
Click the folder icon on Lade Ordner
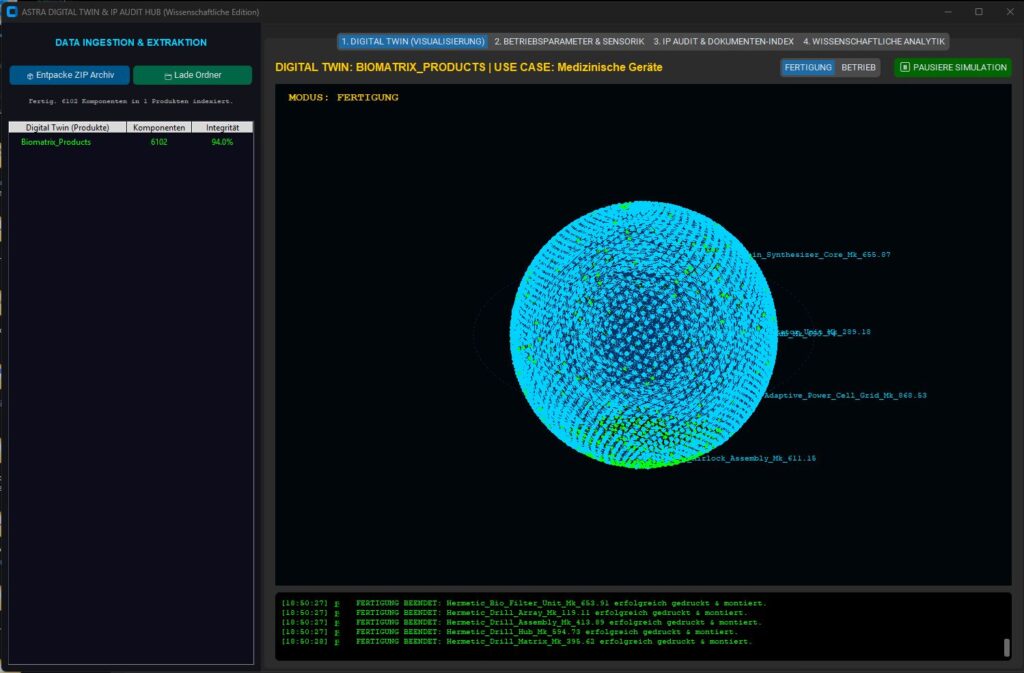[167, 75]
